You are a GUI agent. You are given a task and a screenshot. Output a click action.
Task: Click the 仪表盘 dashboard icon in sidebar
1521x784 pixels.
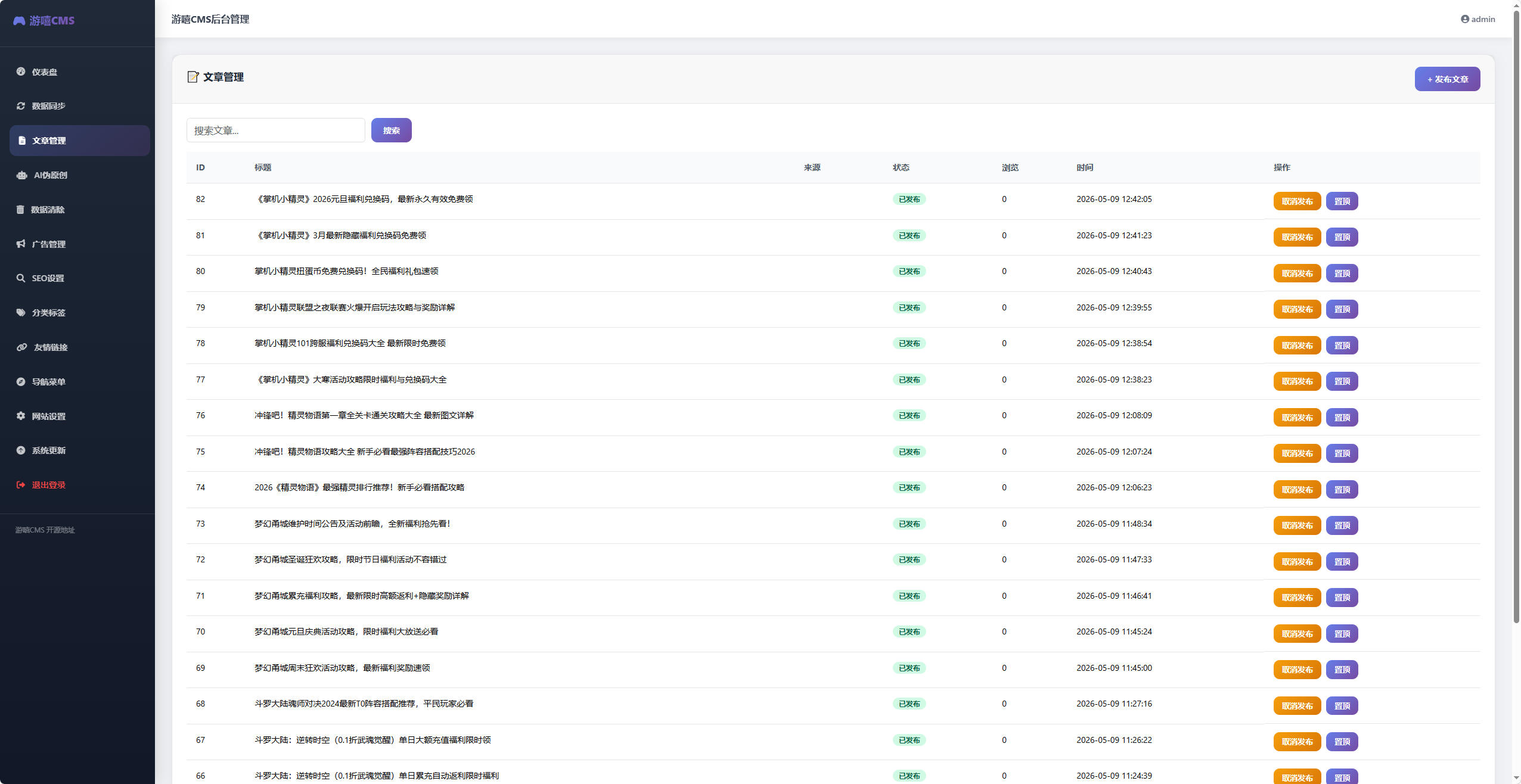click(21, 71)
